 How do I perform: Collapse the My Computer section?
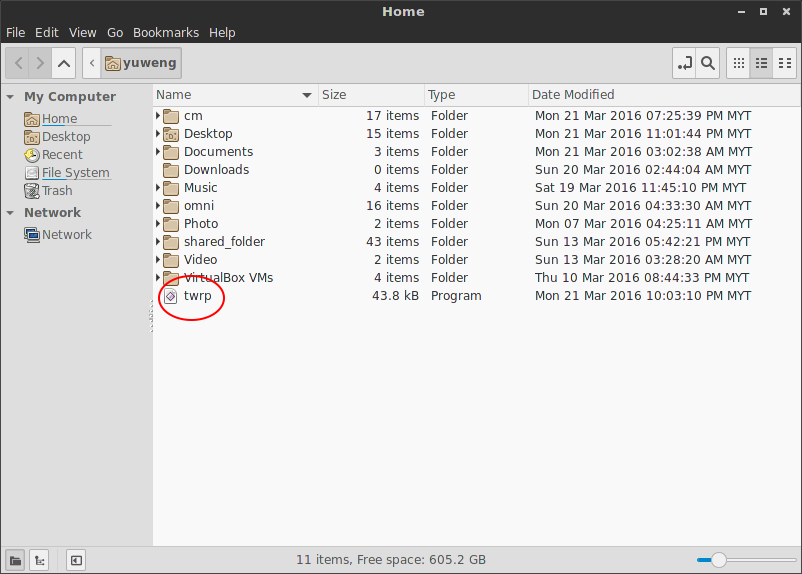[10, 97]
